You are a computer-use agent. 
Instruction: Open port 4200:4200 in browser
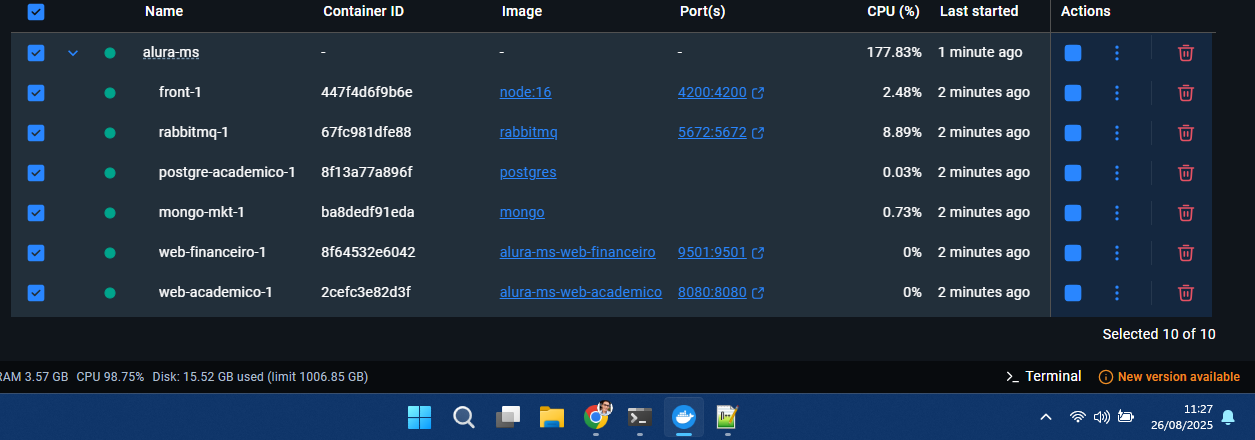(x=721, y=93)
